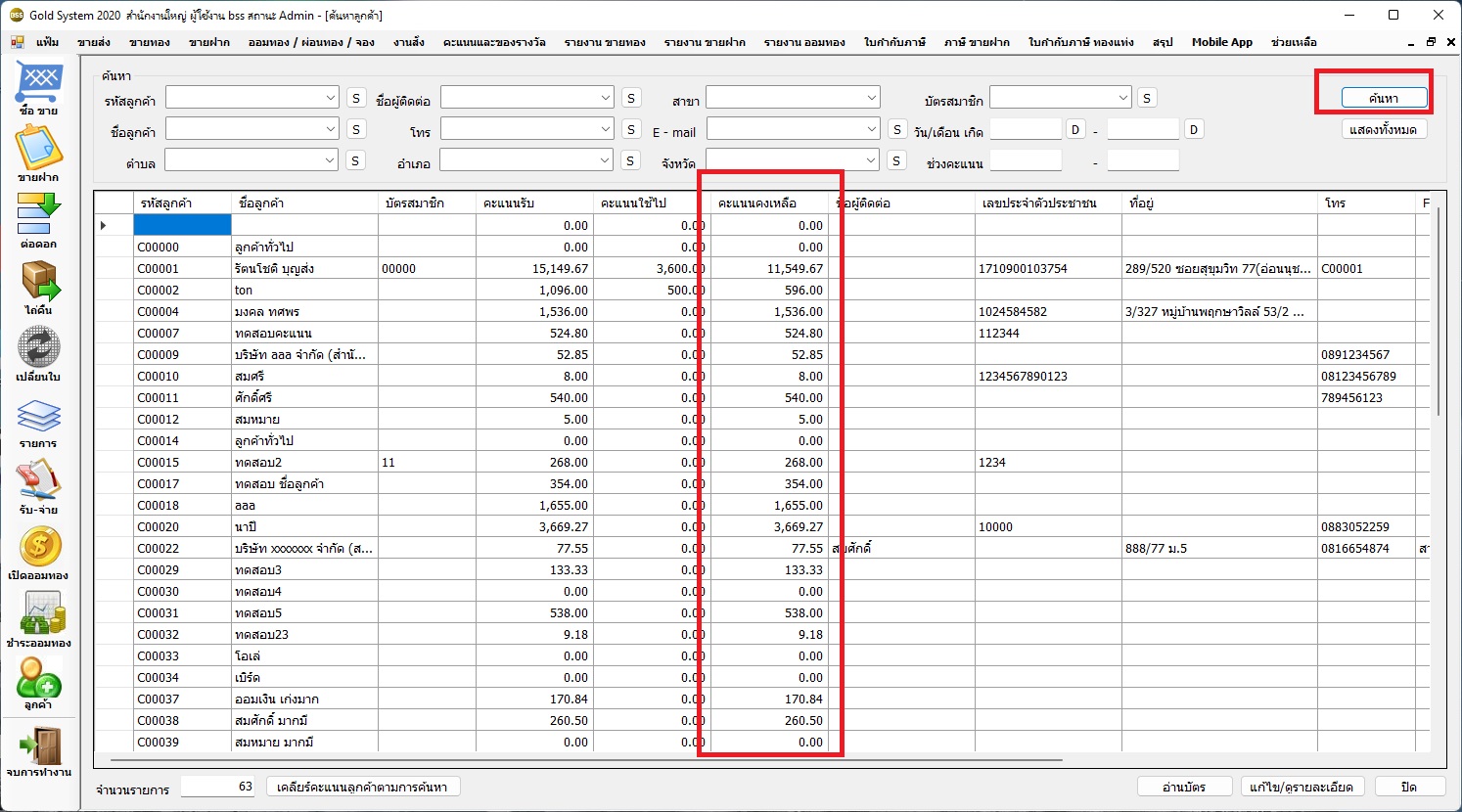Expand the รหัสลูกค้า search dropdown

click(x=331, y=98)
